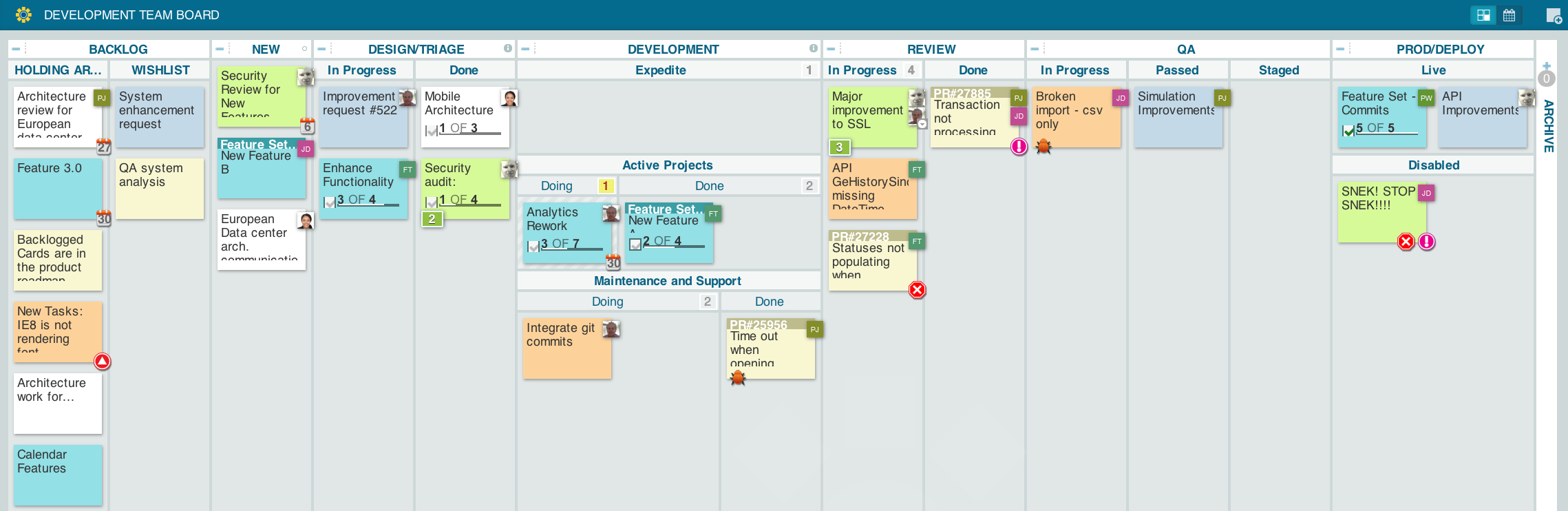
Task: Open the gear logo beside board title
Action: tap(23, 14)
